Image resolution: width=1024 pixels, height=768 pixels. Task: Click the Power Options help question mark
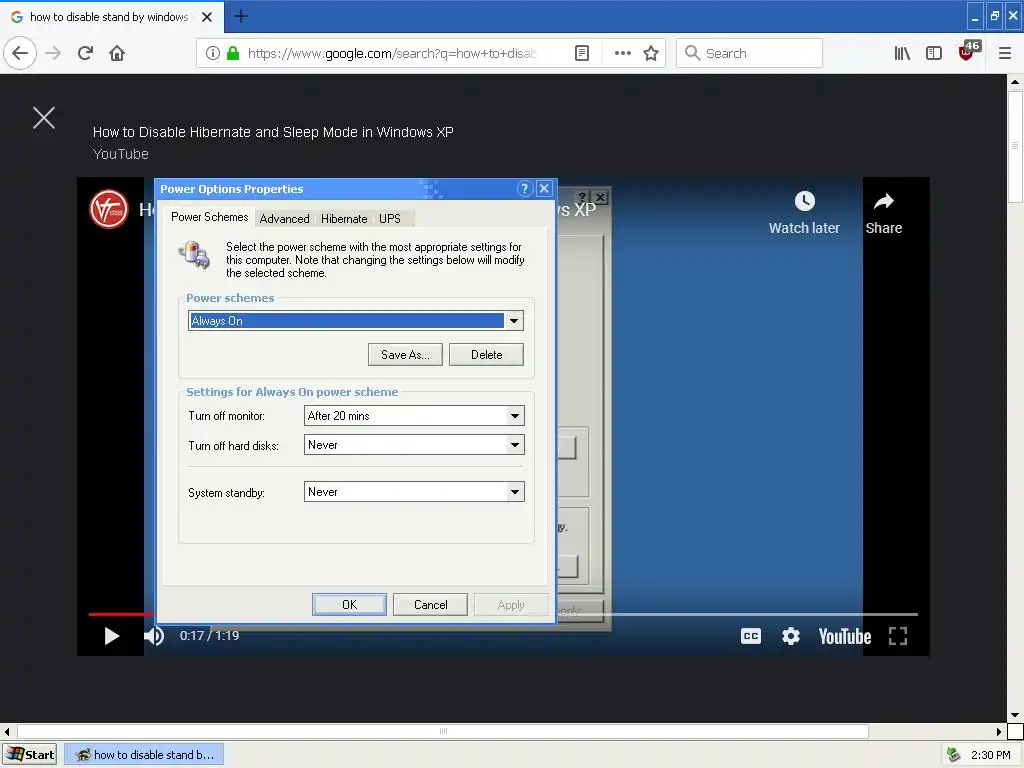click(x=524, y=189)
